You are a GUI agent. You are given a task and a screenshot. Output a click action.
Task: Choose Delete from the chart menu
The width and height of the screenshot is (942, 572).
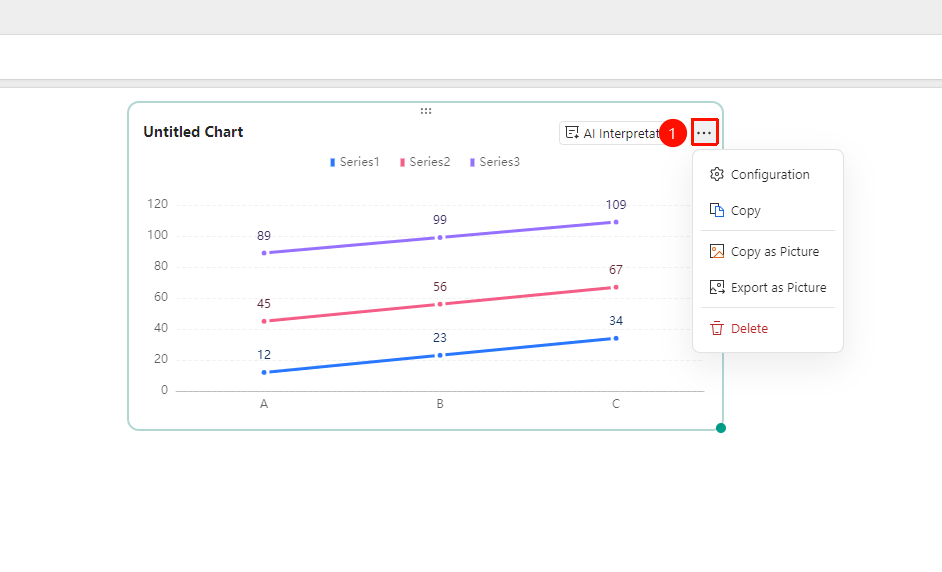click(768, 328)
